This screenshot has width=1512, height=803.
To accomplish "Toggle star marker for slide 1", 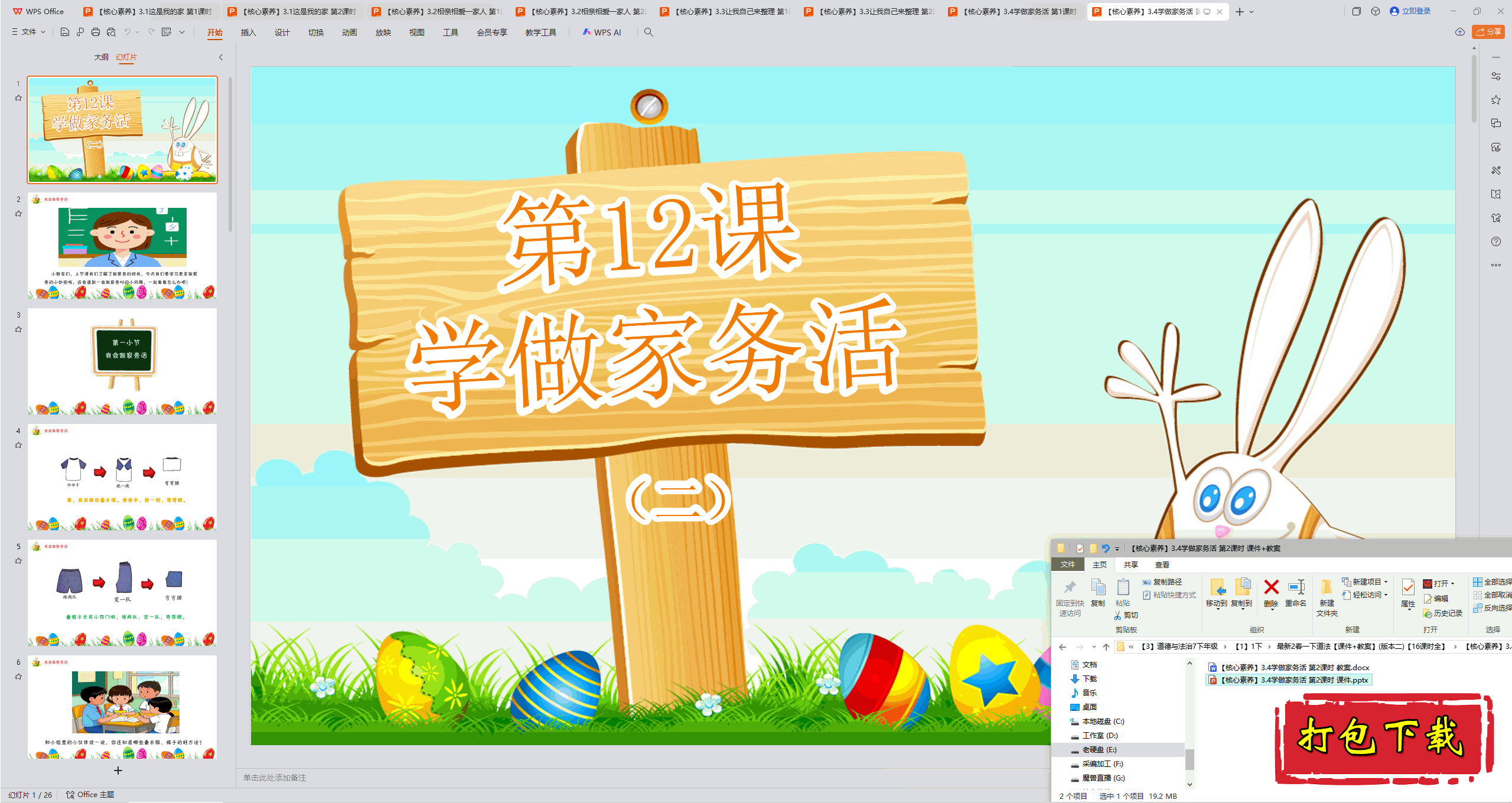I will (x=18, y=98).
